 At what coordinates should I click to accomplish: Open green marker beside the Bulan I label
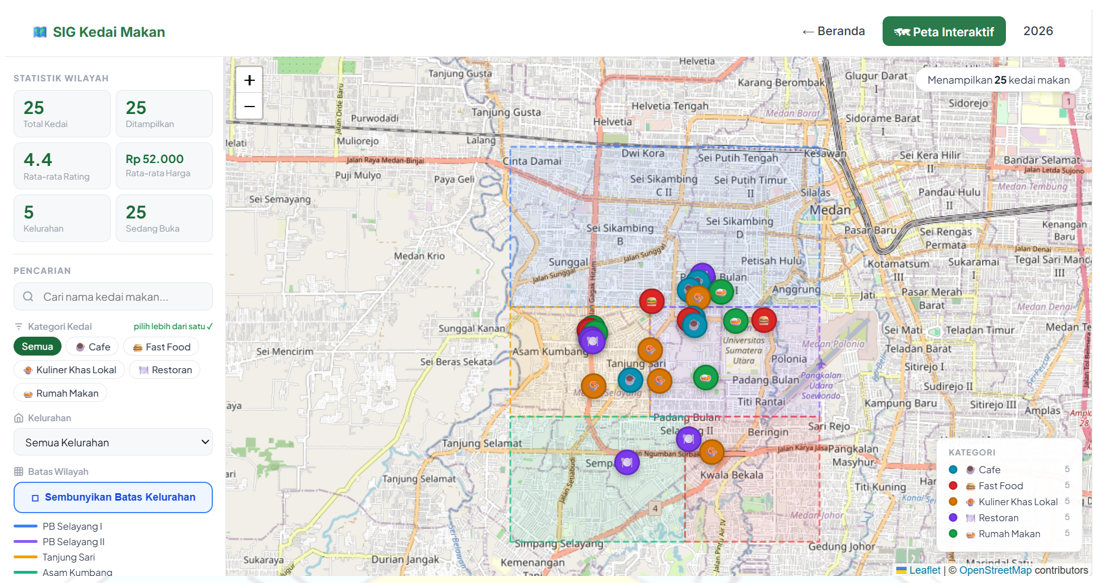tap(722, 292)
